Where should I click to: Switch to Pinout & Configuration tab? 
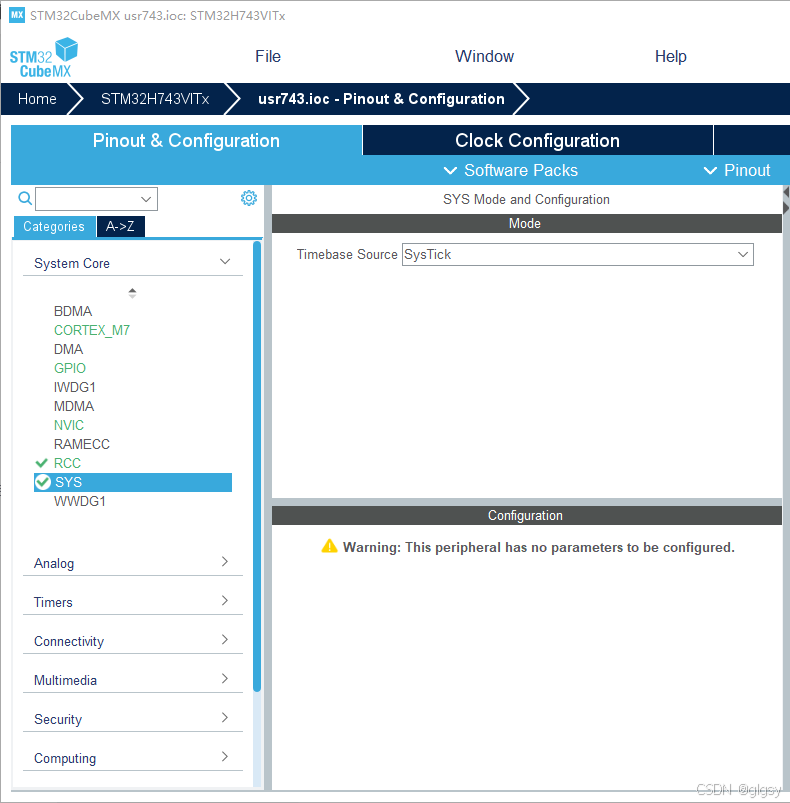click(186, 140)
